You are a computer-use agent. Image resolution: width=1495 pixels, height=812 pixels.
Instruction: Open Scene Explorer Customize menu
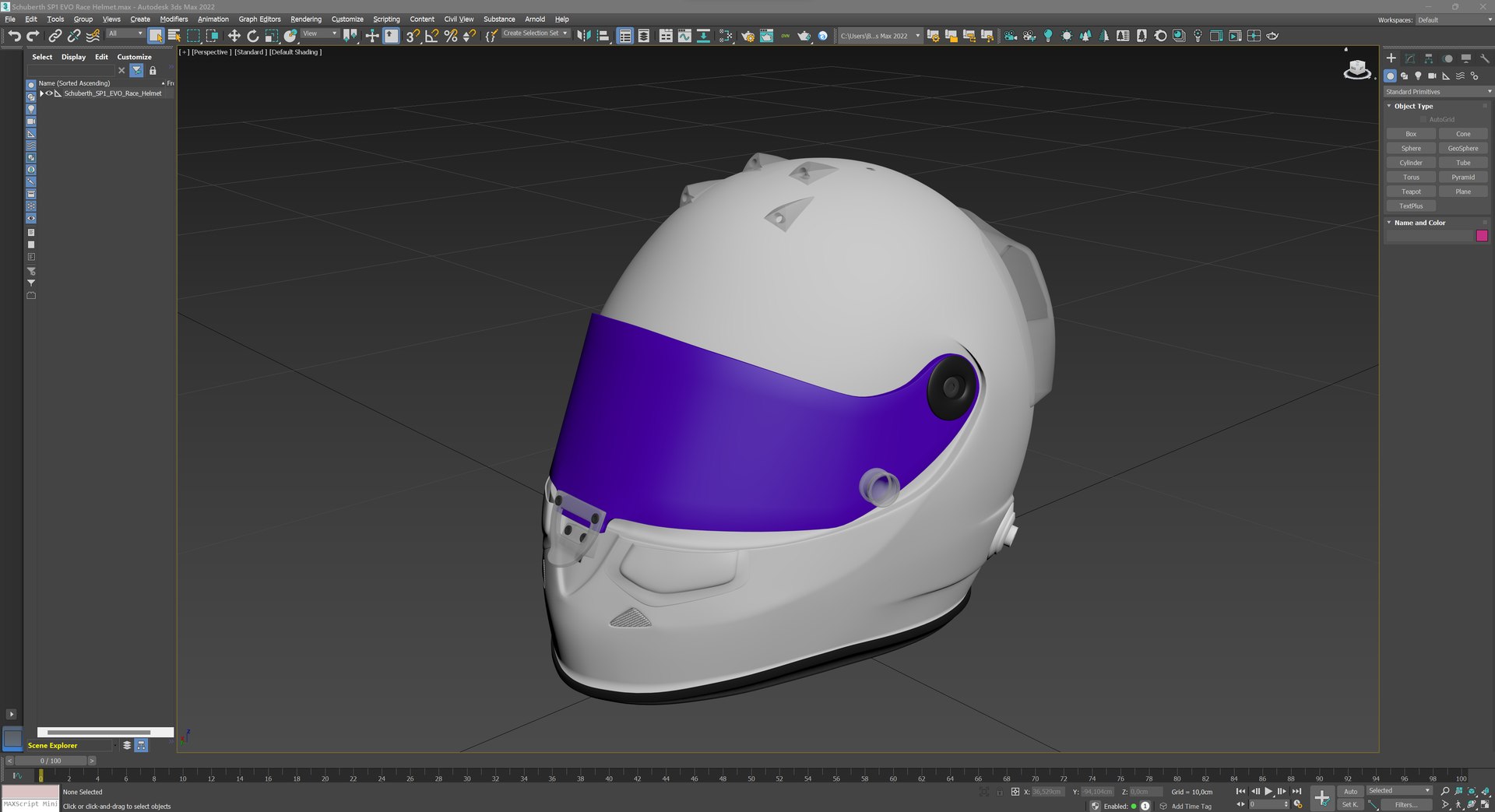pyautogui.click(x=134, y=57)
